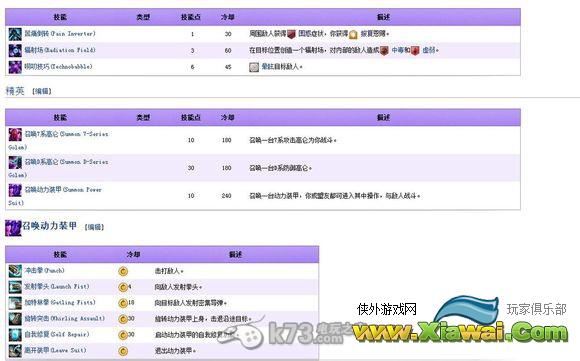
Task: Click the edit link beside 召唤动力装甲 heading
Action: 94,227
